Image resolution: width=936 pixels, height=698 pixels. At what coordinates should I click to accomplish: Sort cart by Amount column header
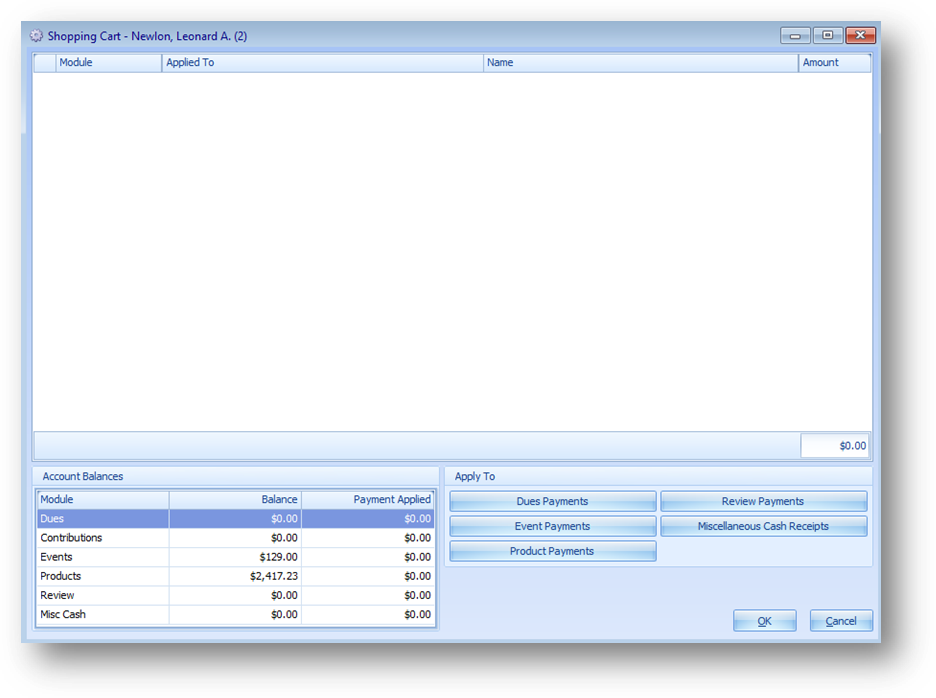(835, 63)
